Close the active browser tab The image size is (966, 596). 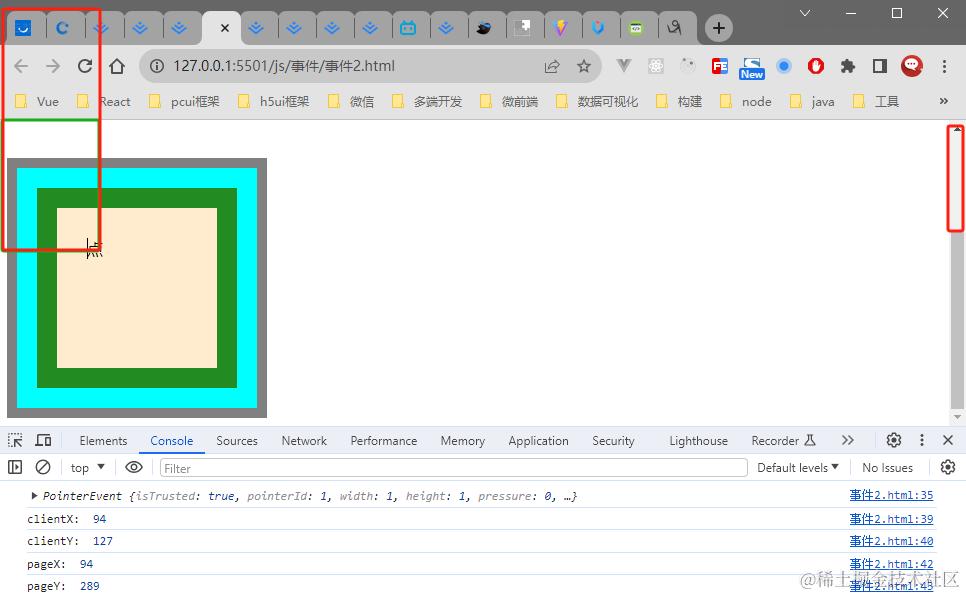click(x=225, y=28)
